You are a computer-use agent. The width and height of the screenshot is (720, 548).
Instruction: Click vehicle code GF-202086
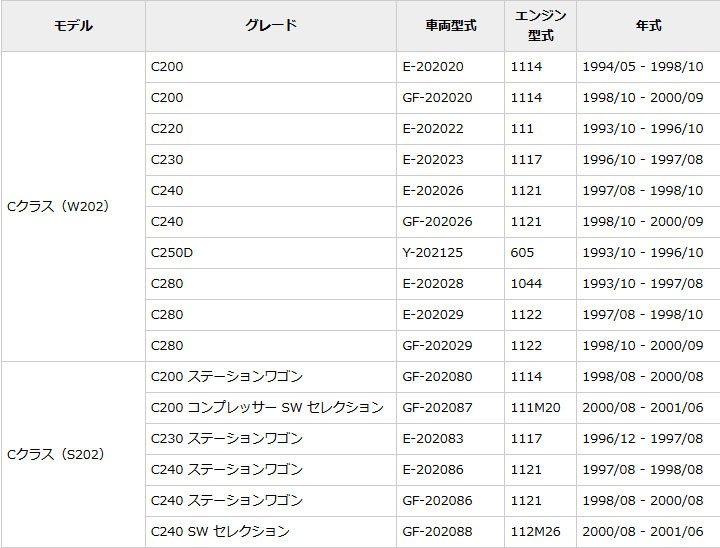pos(437,501)
